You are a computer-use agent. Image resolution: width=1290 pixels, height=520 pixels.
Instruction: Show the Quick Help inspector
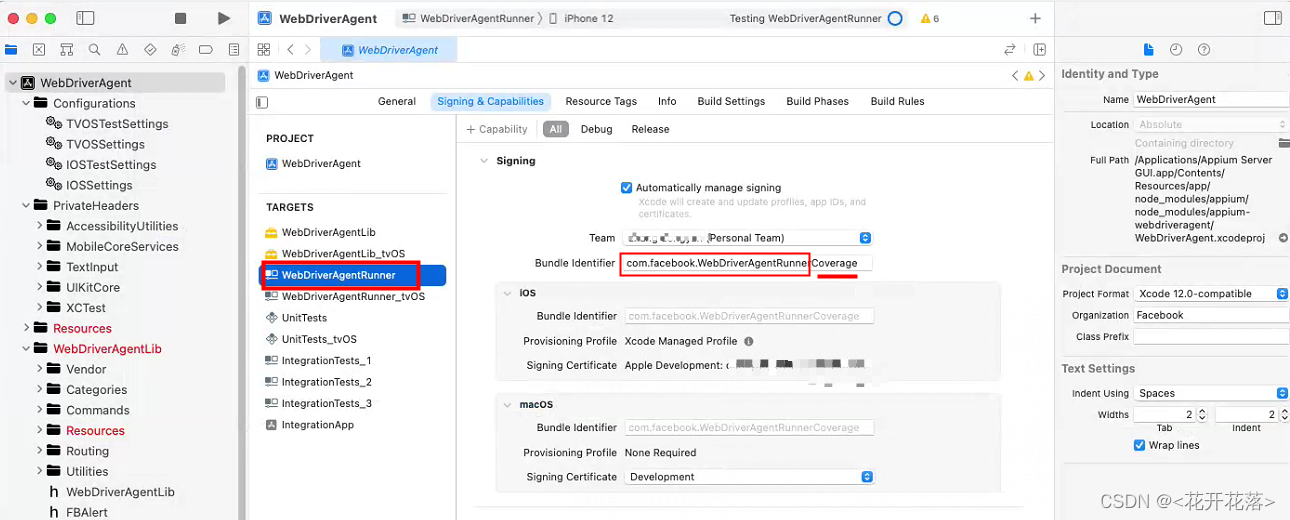(x=1204, y=49)
